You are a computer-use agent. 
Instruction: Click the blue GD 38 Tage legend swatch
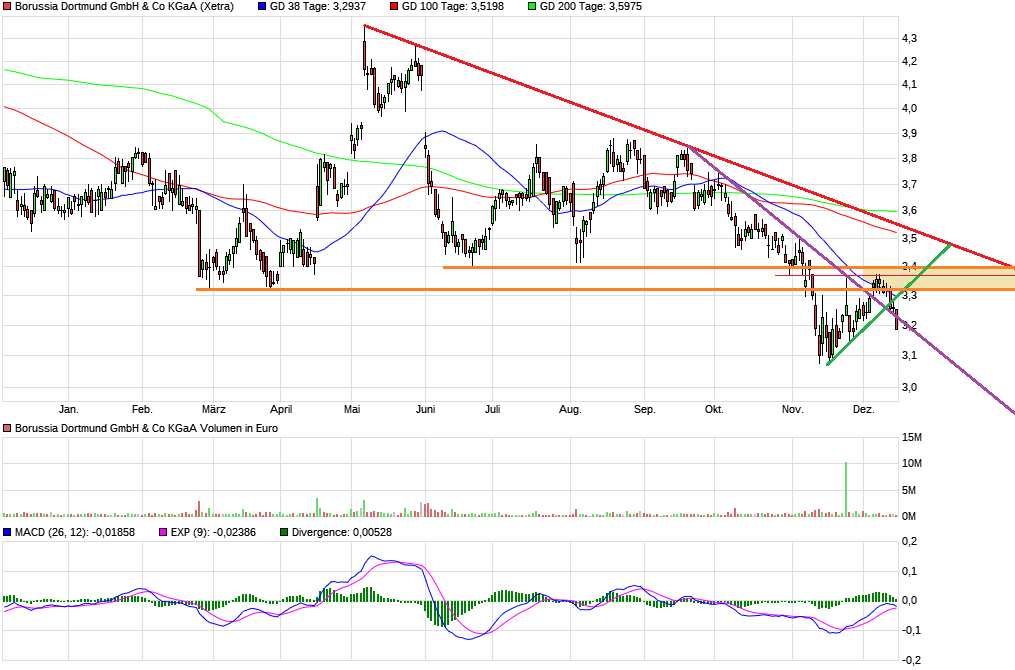pos(262,6)
